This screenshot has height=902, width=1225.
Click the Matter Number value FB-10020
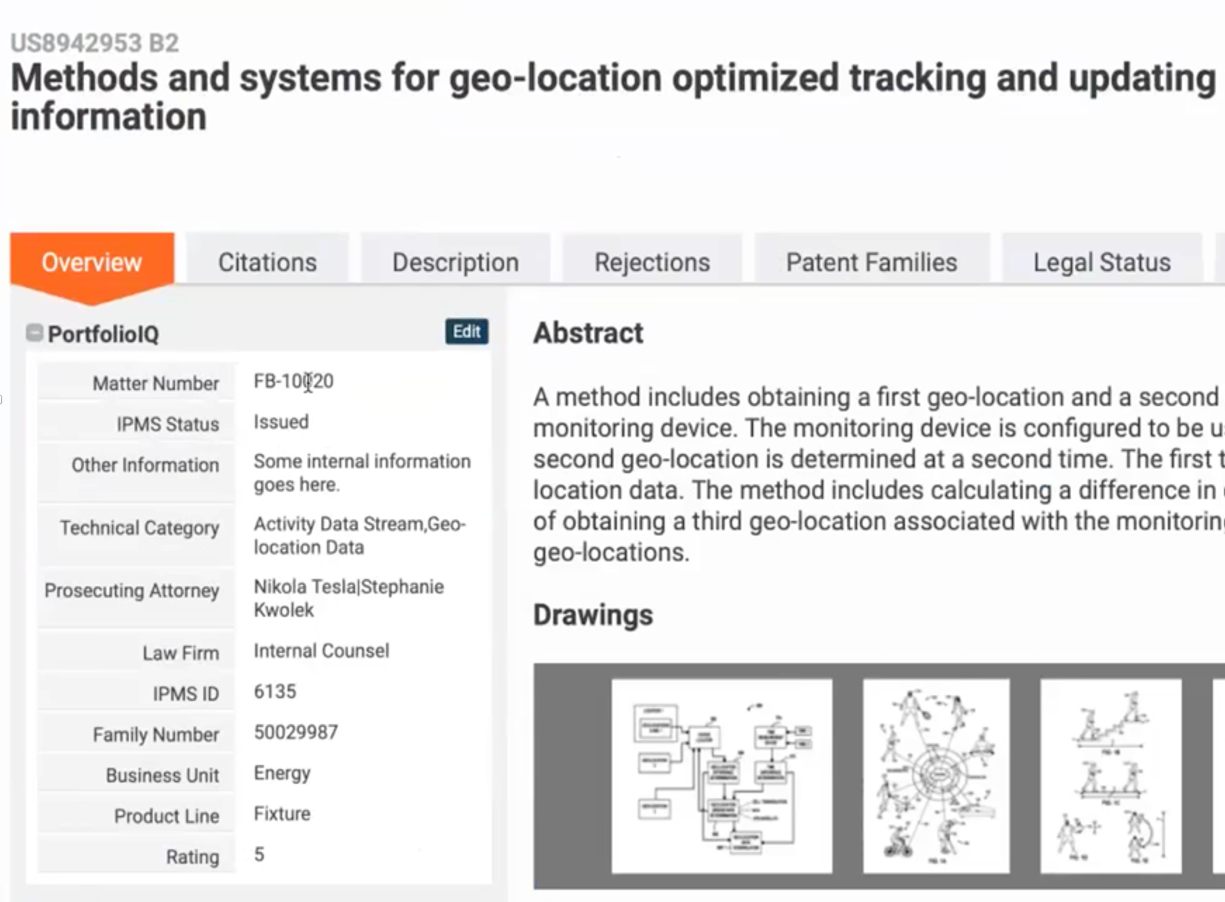[293, 381]
